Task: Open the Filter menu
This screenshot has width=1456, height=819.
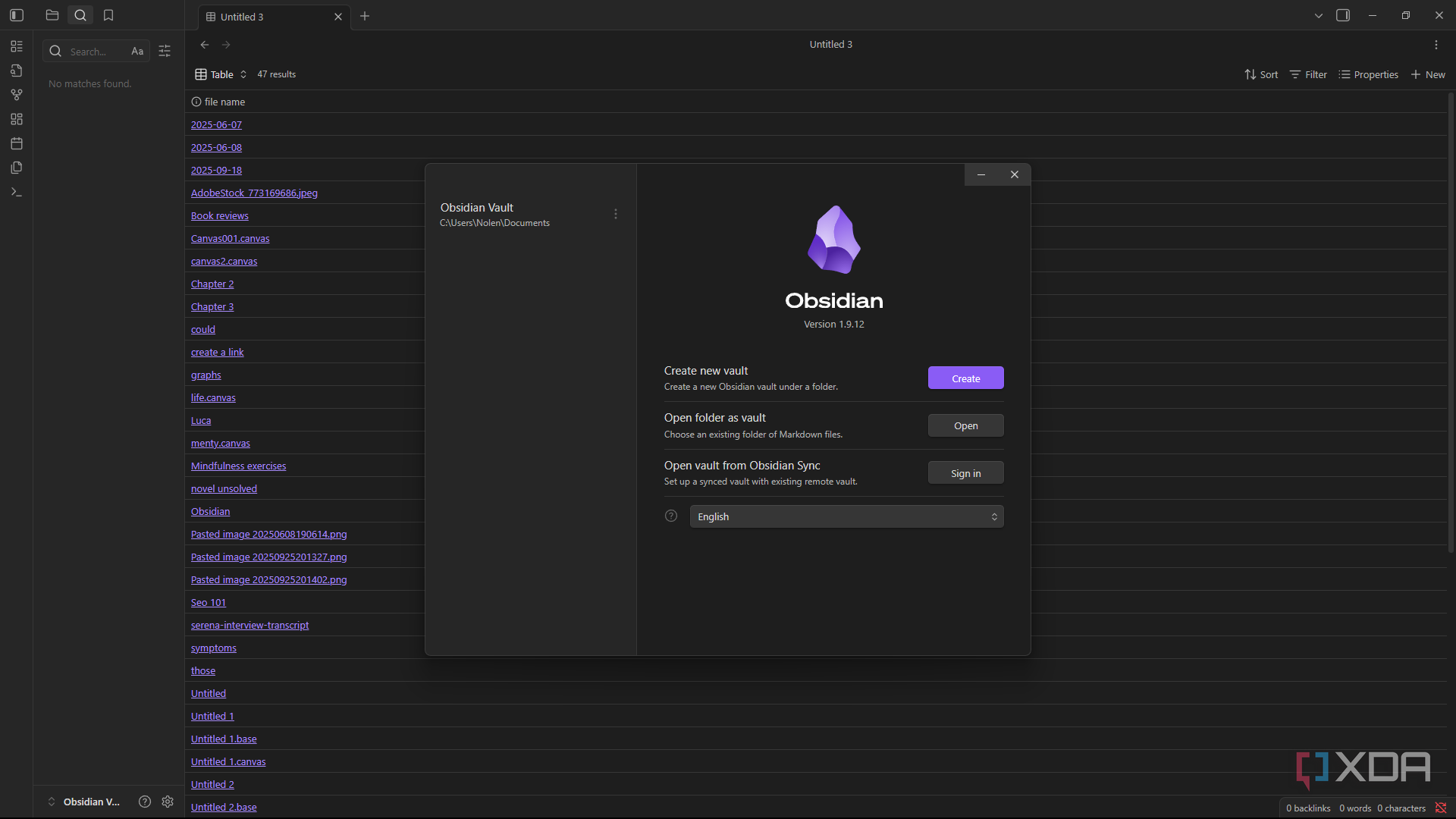Action: [1308, 74]
